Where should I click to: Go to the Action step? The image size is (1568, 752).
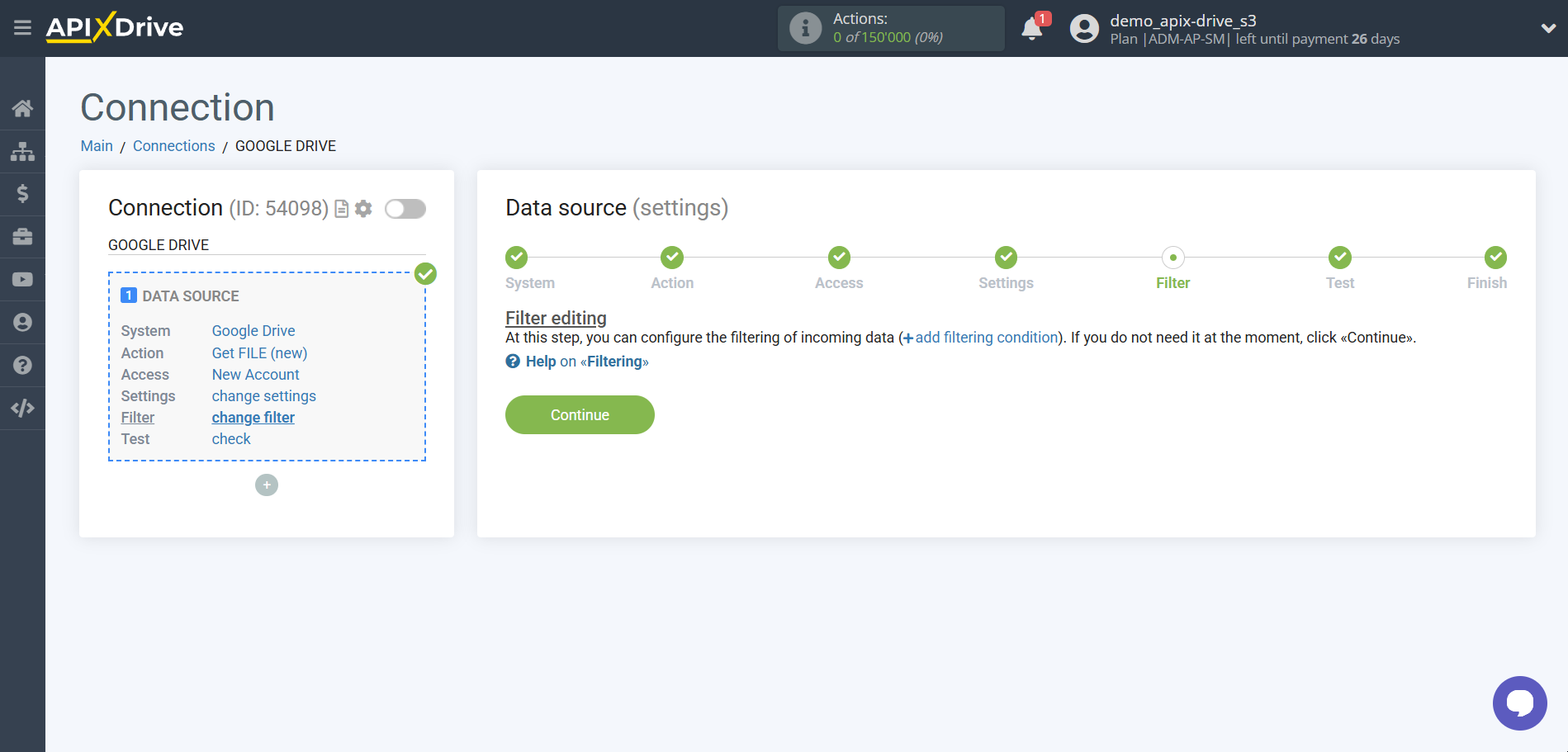(x=672, y=258)
